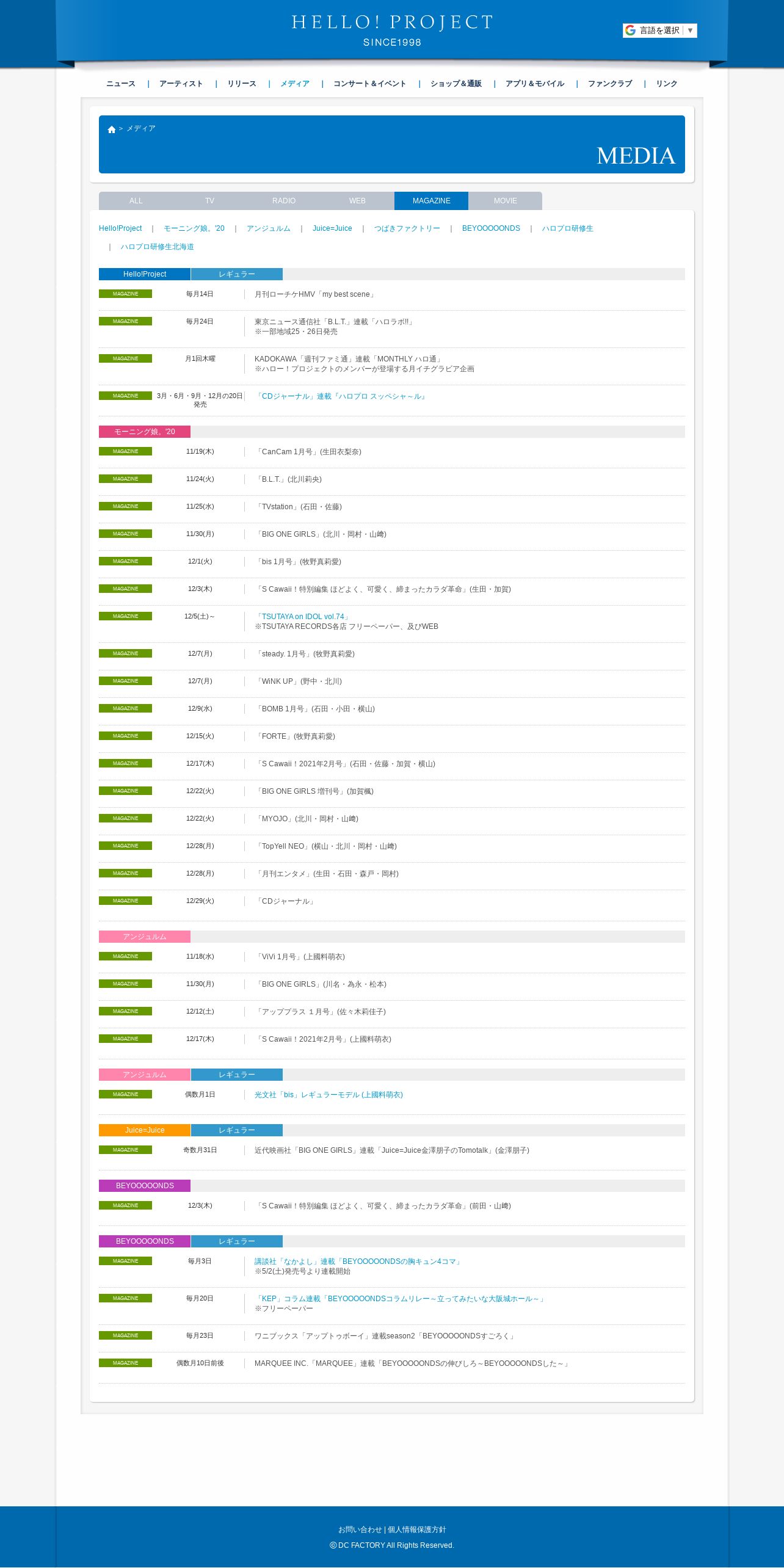Click the お問い合わせ footer link

click(360, 1530)
